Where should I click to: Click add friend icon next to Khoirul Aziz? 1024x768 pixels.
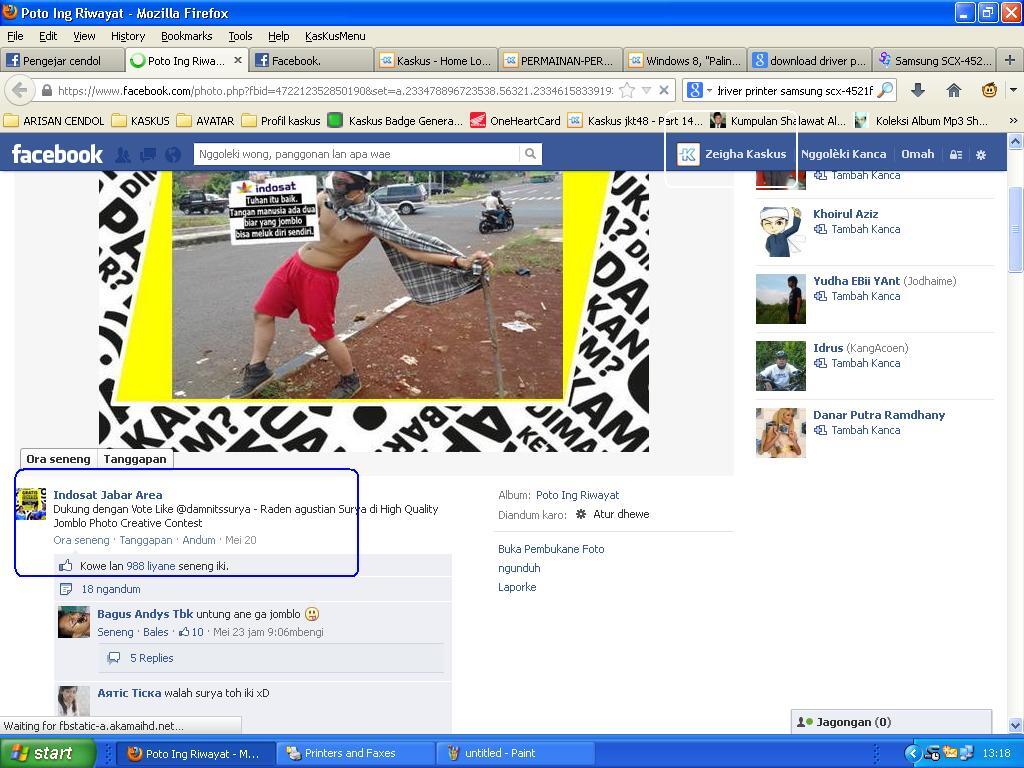820,229
